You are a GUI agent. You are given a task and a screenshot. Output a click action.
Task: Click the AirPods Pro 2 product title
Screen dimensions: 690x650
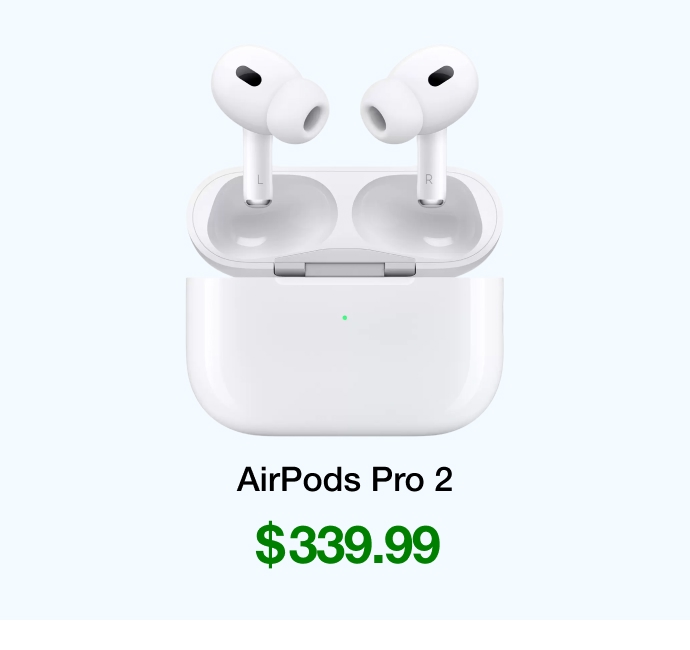point(345,479)
